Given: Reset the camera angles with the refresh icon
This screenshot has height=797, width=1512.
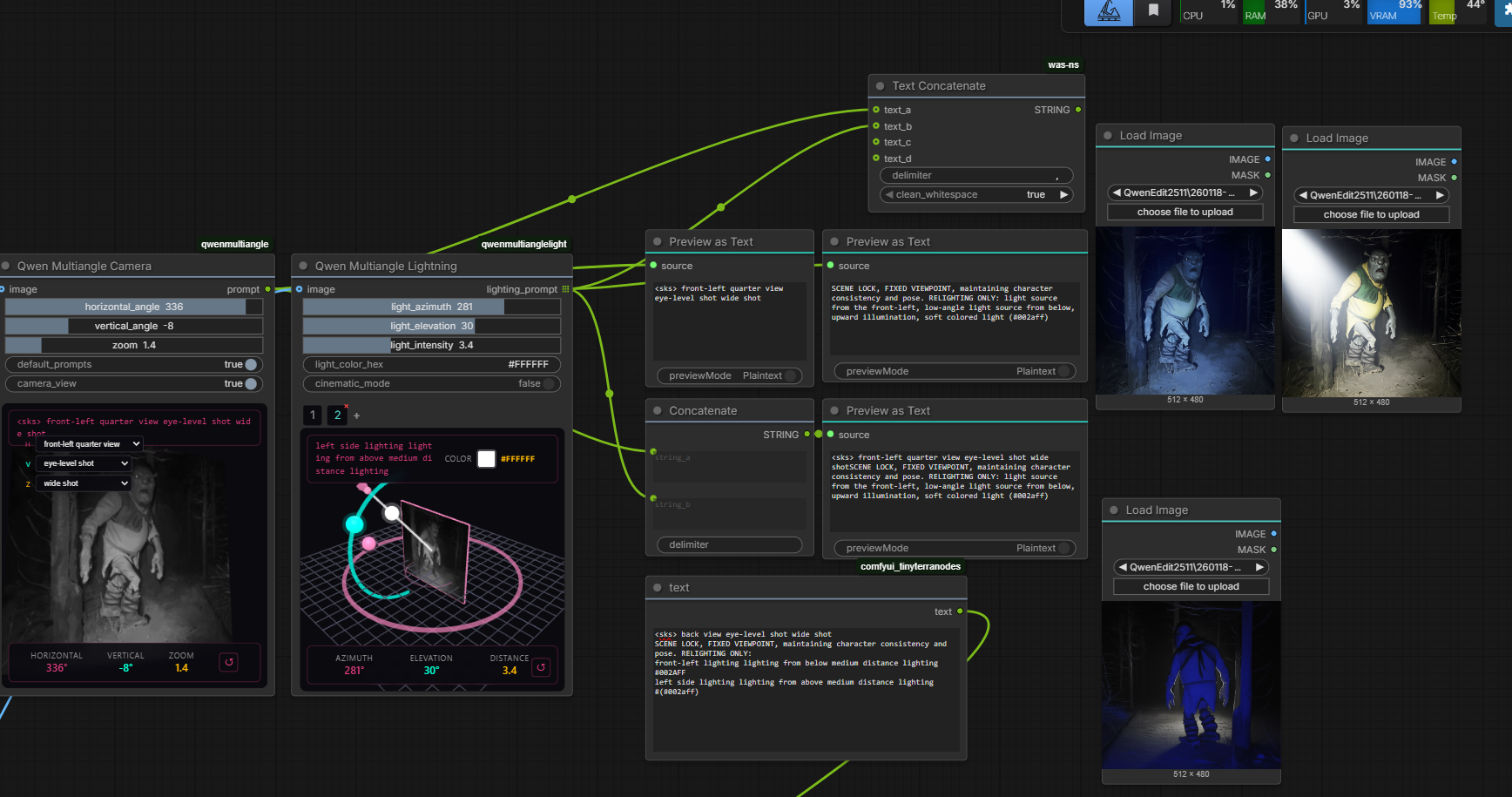Looking at the screenshot, I should pos(229,662).
